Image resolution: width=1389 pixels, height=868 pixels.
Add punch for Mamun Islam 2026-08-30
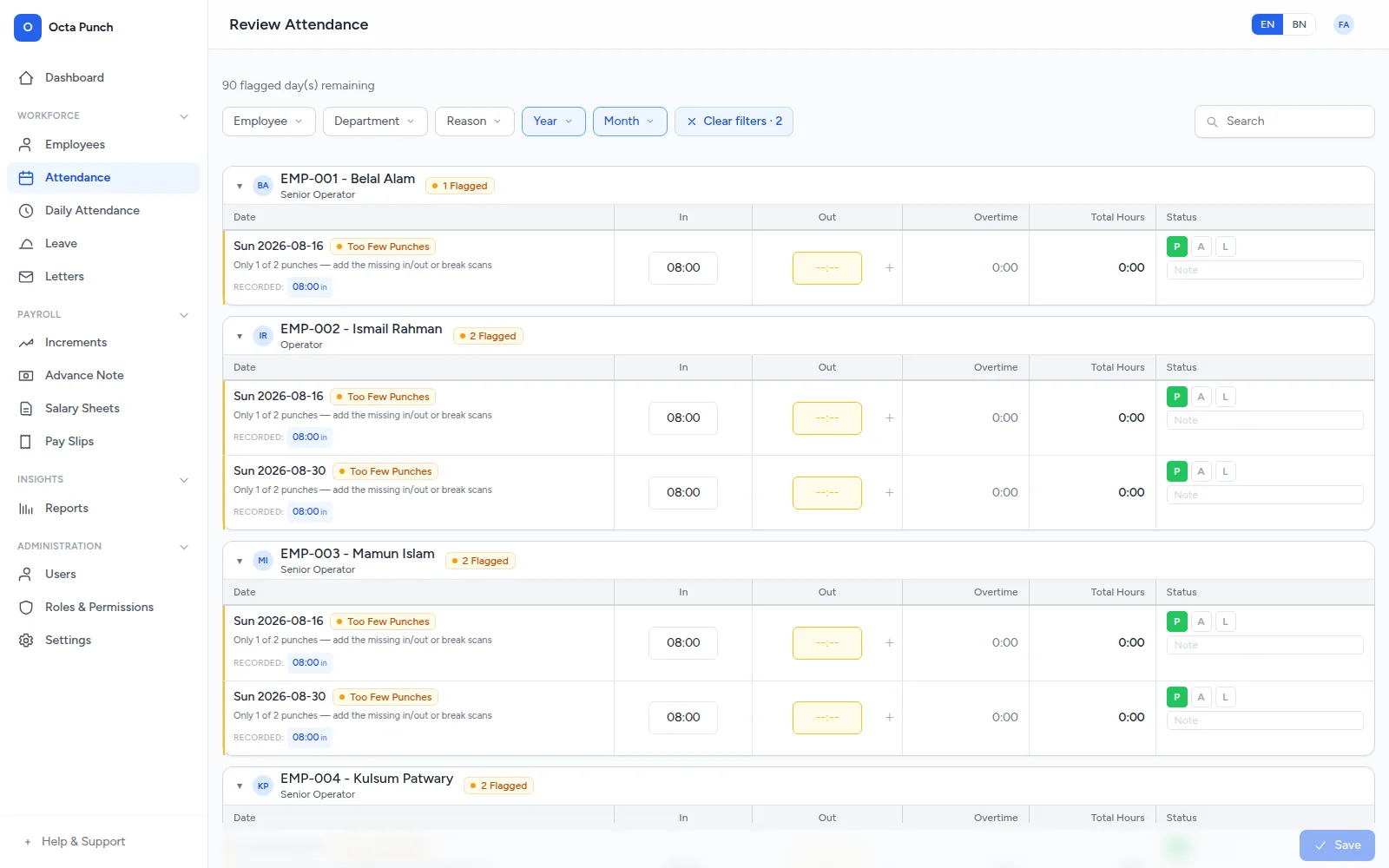point(889,717)
